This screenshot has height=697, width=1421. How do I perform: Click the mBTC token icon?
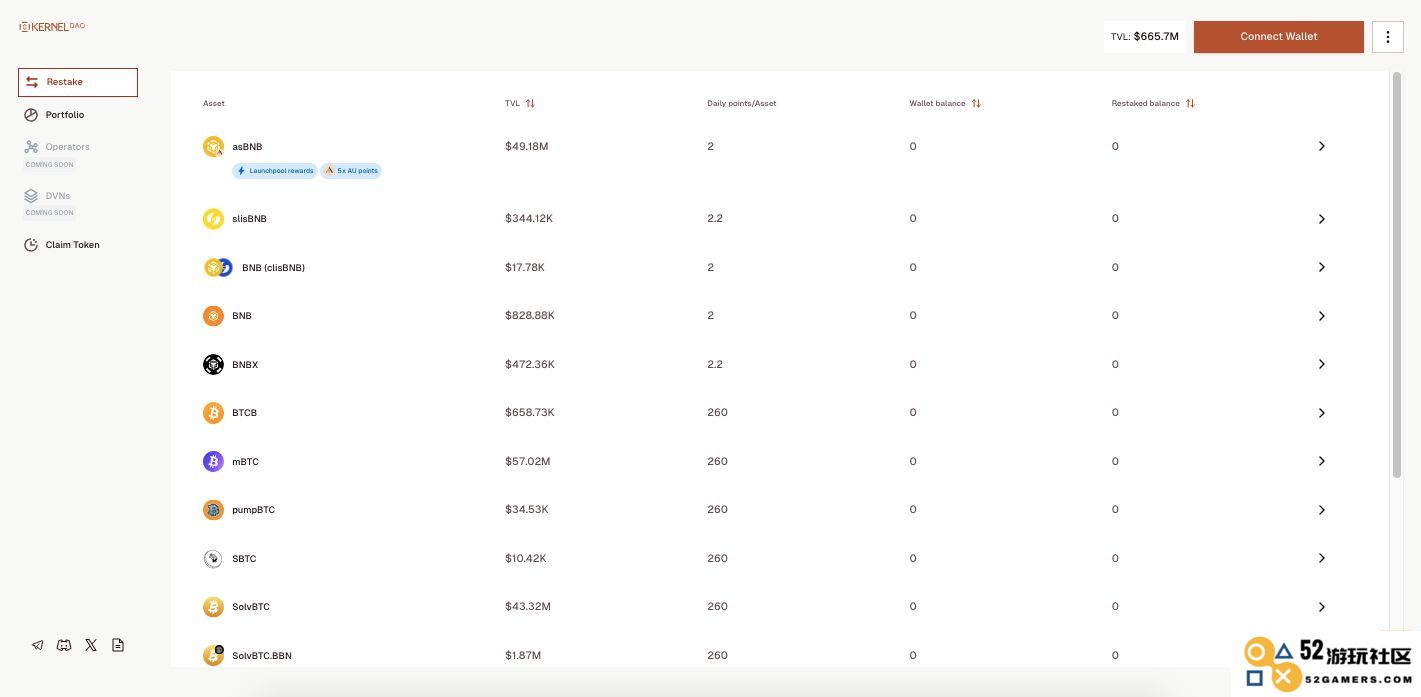pyautogui.click(x=213, y=461)
